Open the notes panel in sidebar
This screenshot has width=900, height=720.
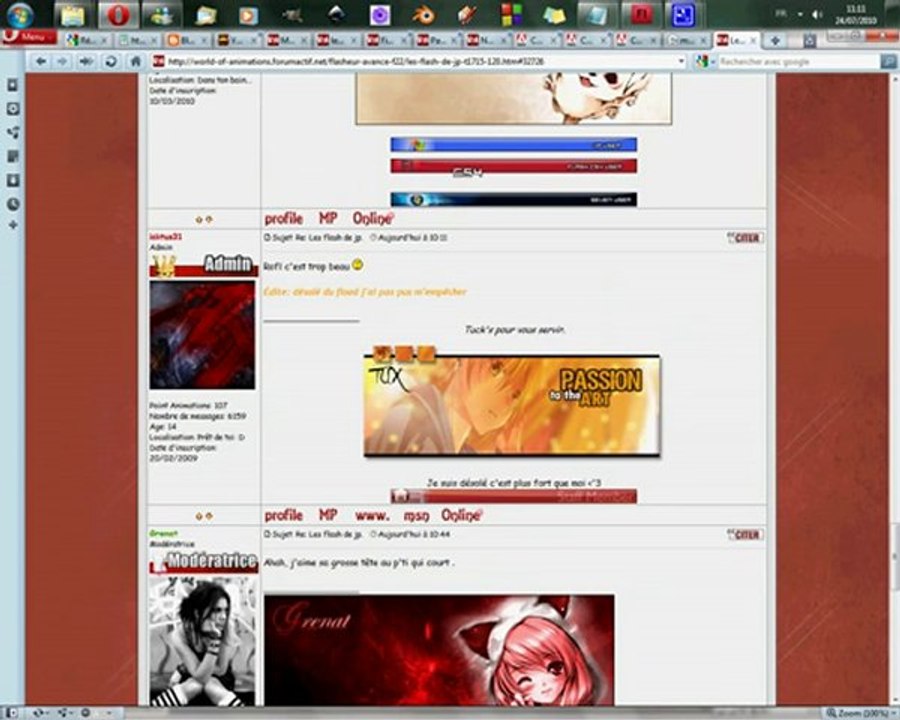pos(13,156)
